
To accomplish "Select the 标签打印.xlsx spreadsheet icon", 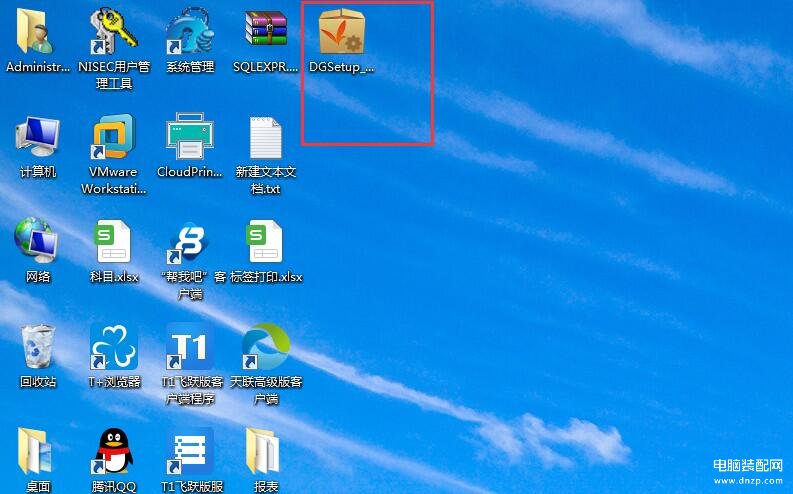I will coord(264,241).
